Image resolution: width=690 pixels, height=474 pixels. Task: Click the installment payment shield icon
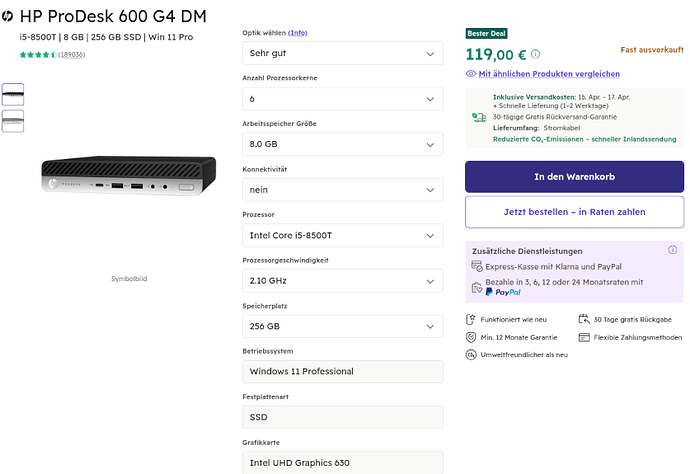point(477,288)
